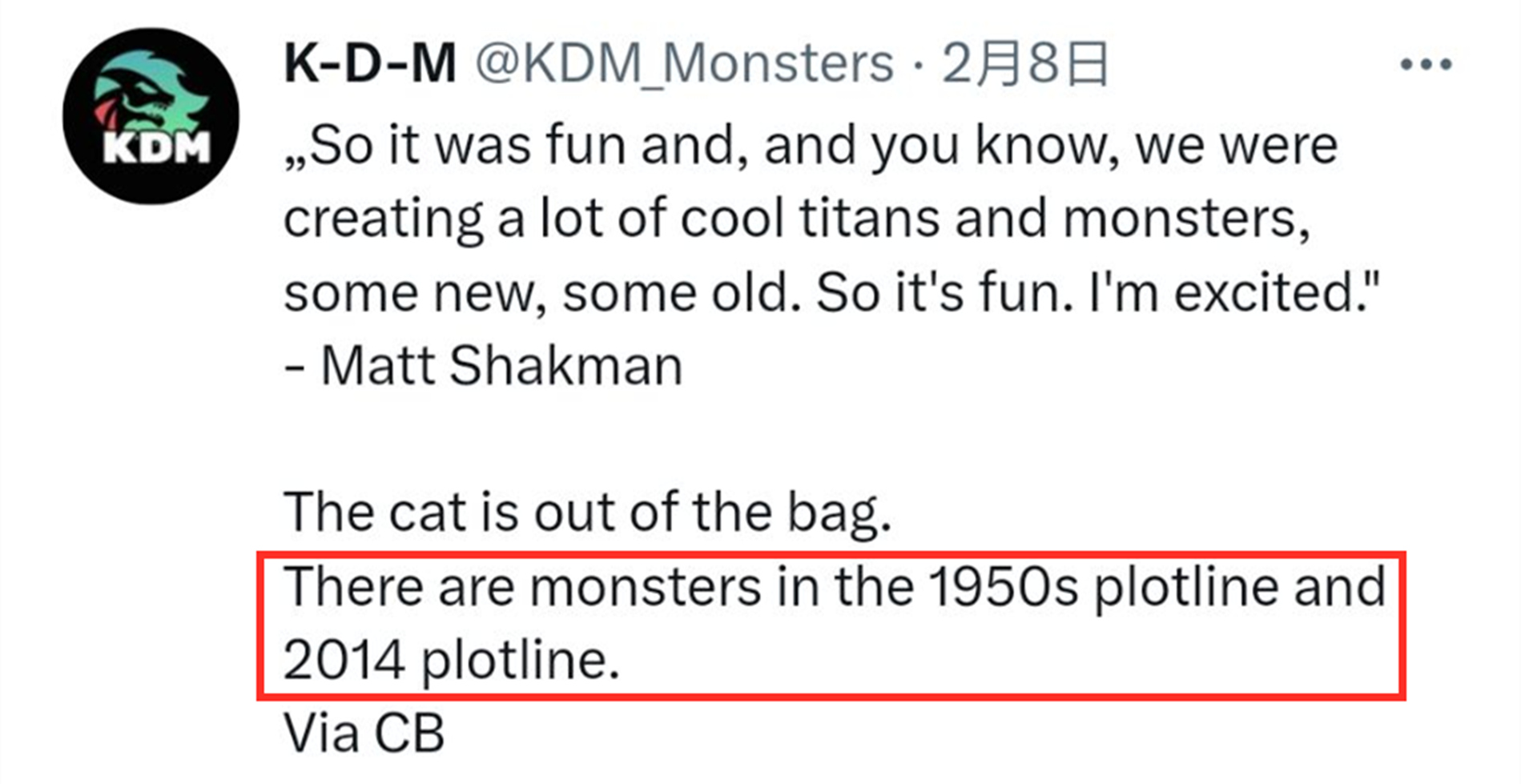Screen dimensions: 1521x784
Task: Click the word "monsters," in the quote
Action: (1186, 219)
